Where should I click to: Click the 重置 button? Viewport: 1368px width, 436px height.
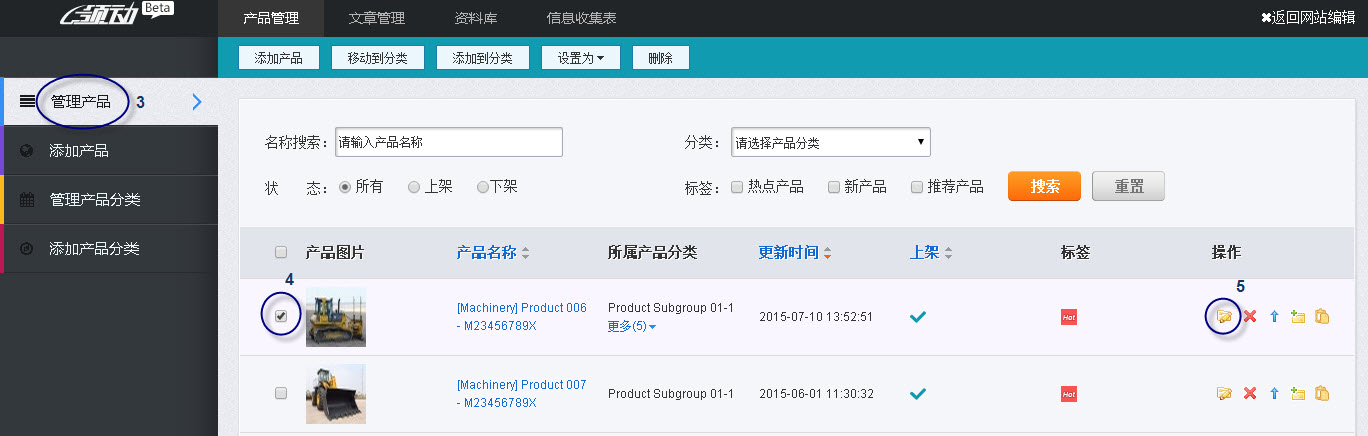pos(1128,187)
